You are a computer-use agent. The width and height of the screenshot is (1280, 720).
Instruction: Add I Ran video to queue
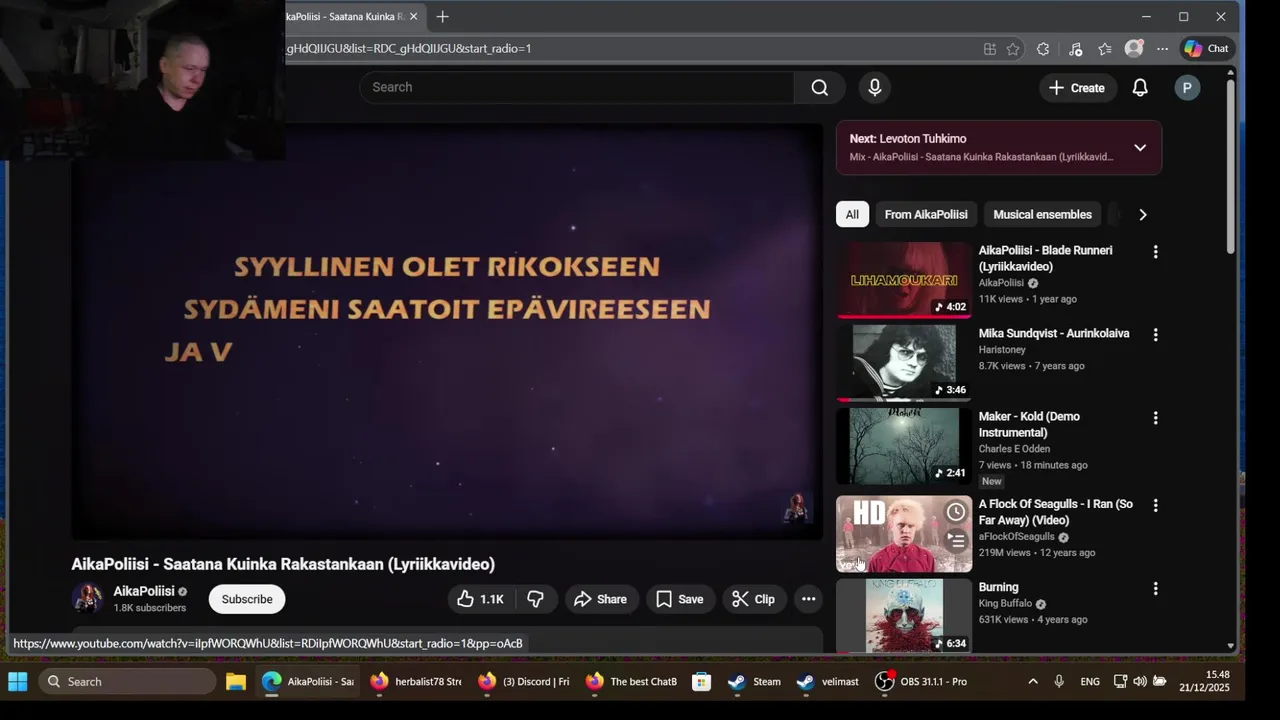click(x=956, y=541)
